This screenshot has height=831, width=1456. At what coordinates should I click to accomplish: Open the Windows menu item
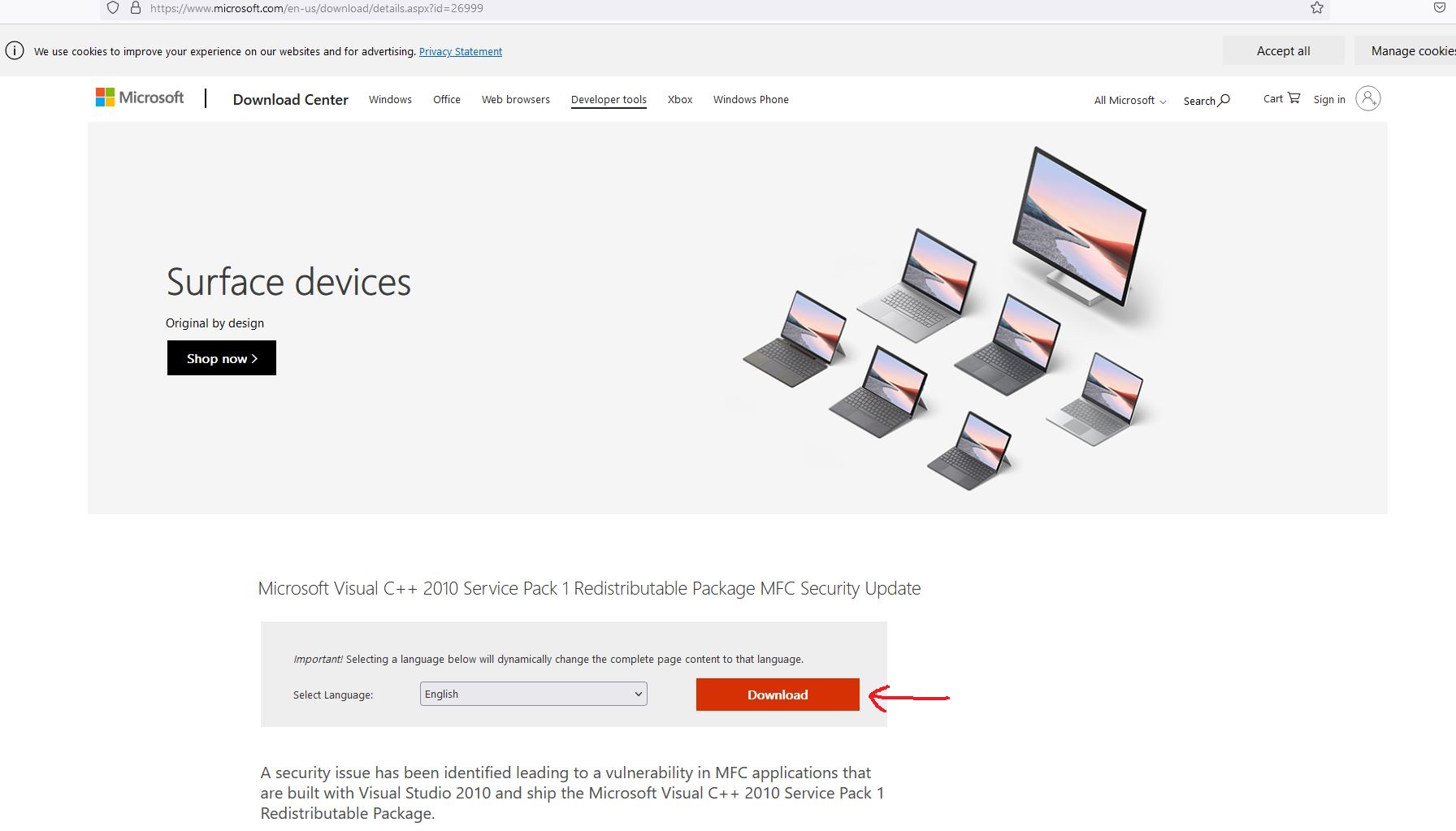pyautogui.click(x=390, y=100)
